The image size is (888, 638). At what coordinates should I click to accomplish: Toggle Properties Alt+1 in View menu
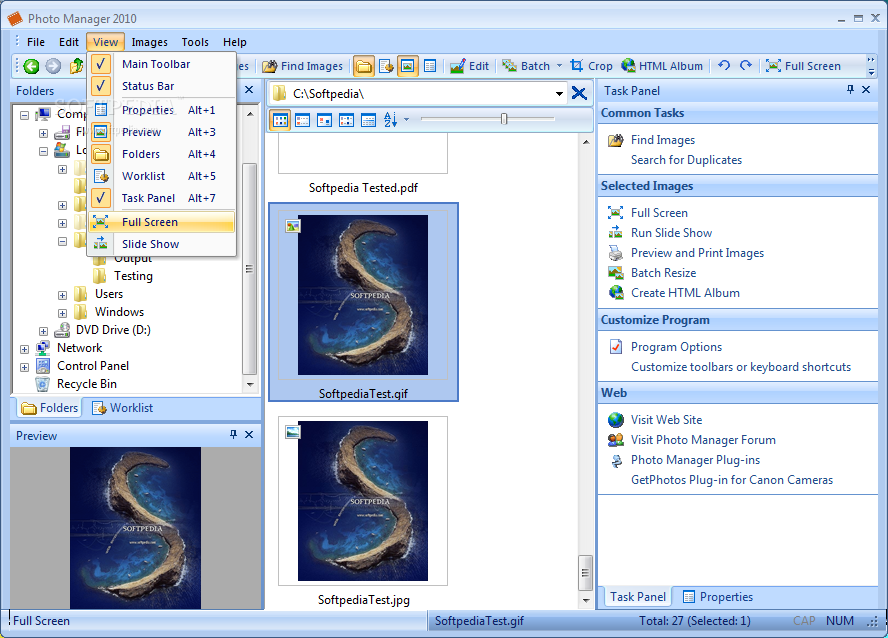click(161, 110)
